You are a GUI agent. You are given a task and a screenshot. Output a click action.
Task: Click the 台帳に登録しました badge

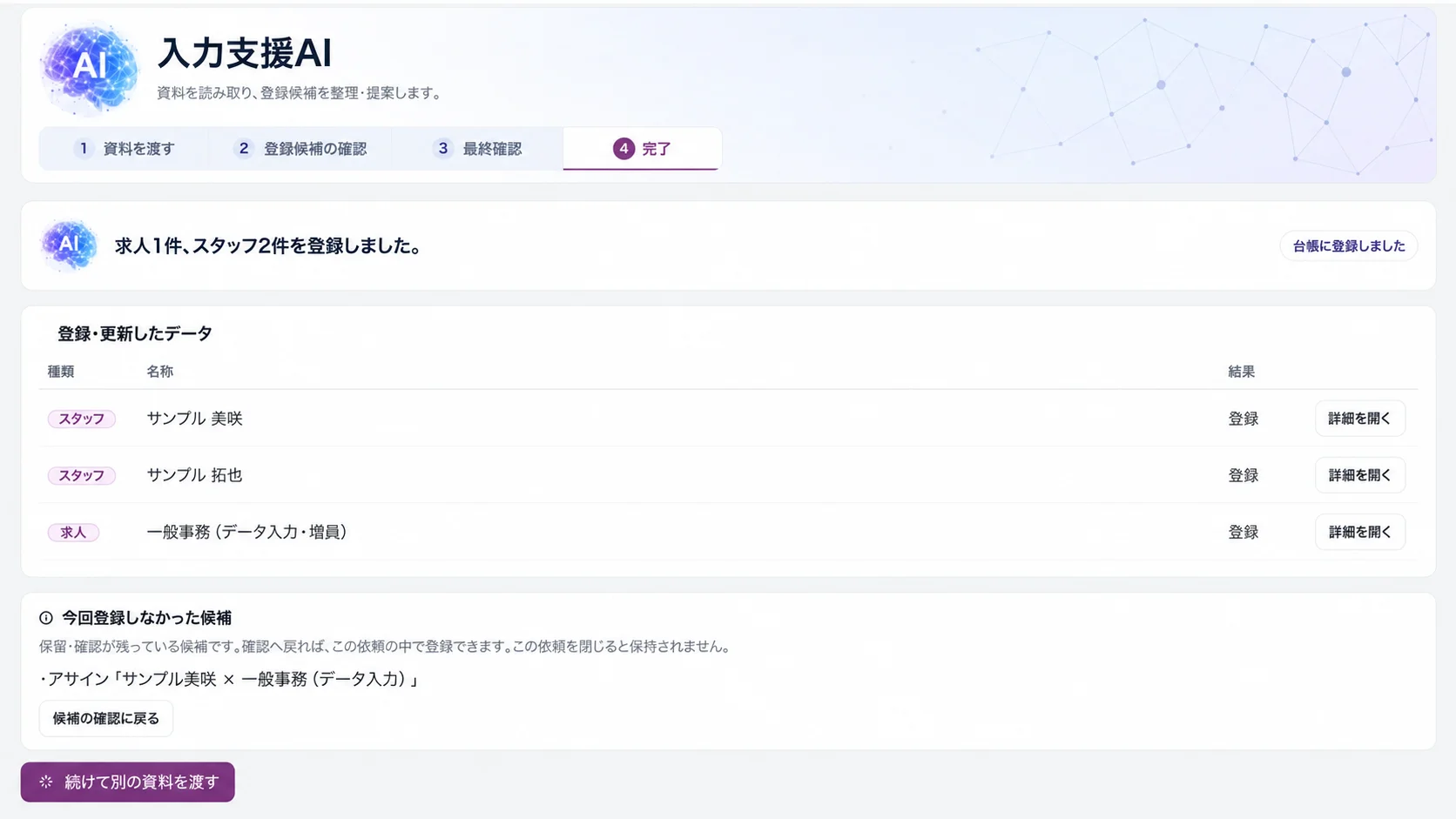click(x=1349, y=246)
